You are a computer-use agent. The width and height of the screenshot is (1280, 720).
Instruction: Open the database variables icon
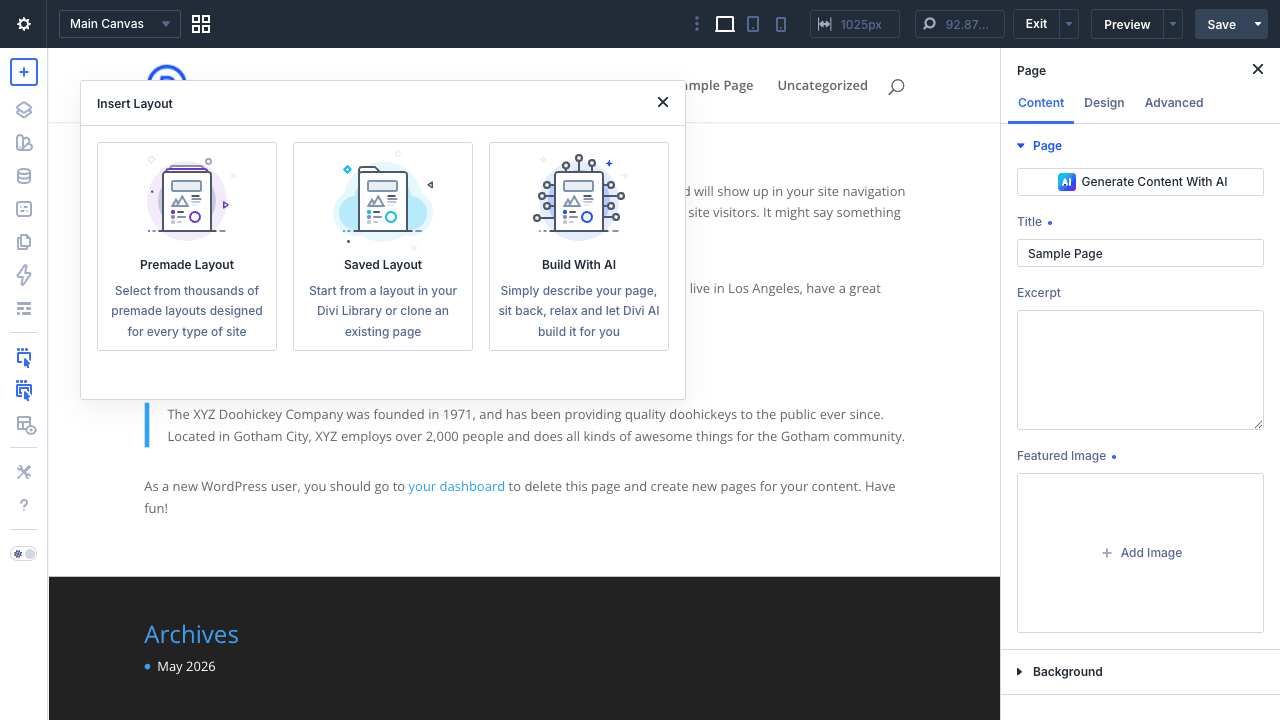24,176
